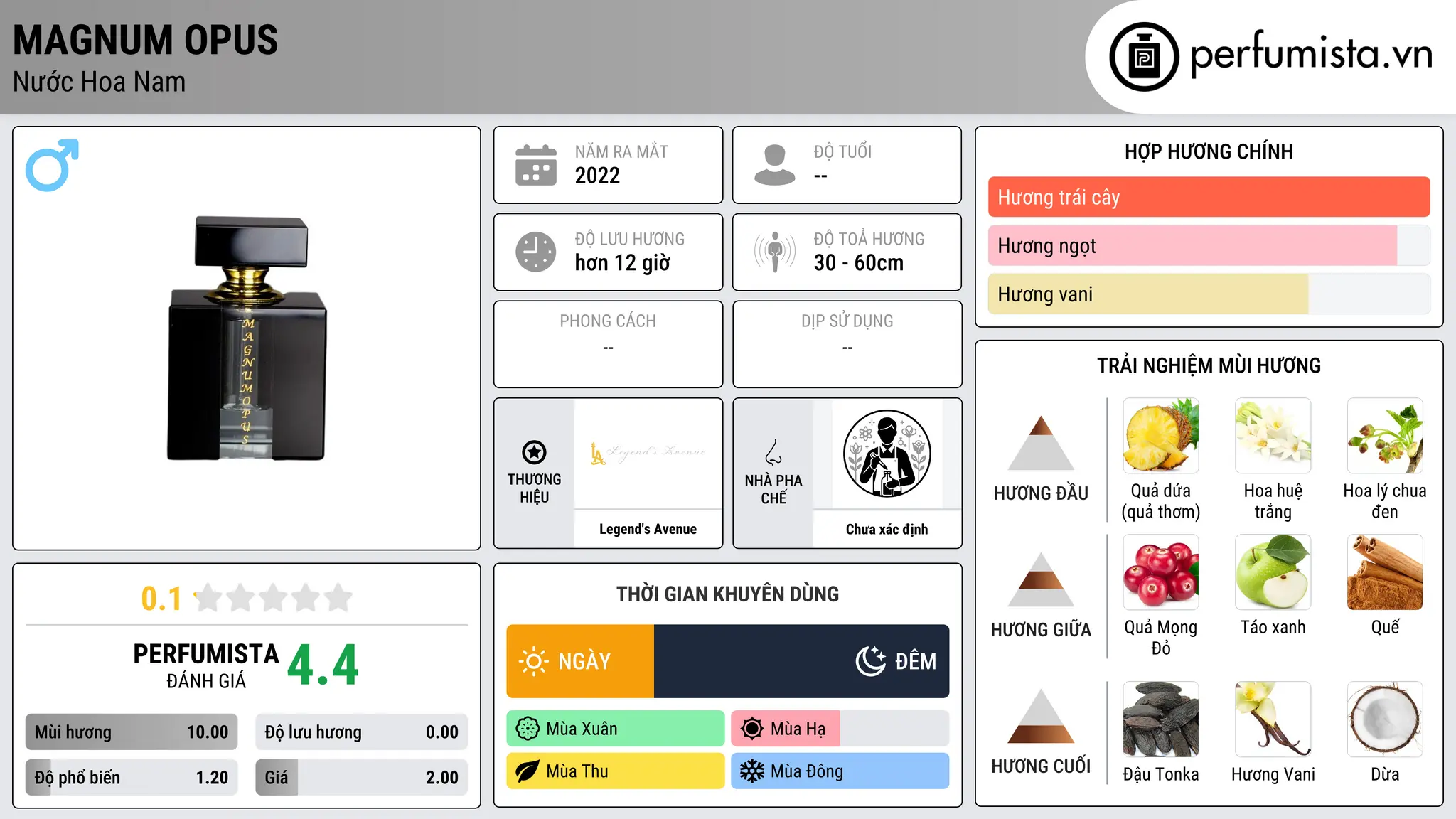
Task: Click the PHONG CÁCH style card
Action: (608, 344)
